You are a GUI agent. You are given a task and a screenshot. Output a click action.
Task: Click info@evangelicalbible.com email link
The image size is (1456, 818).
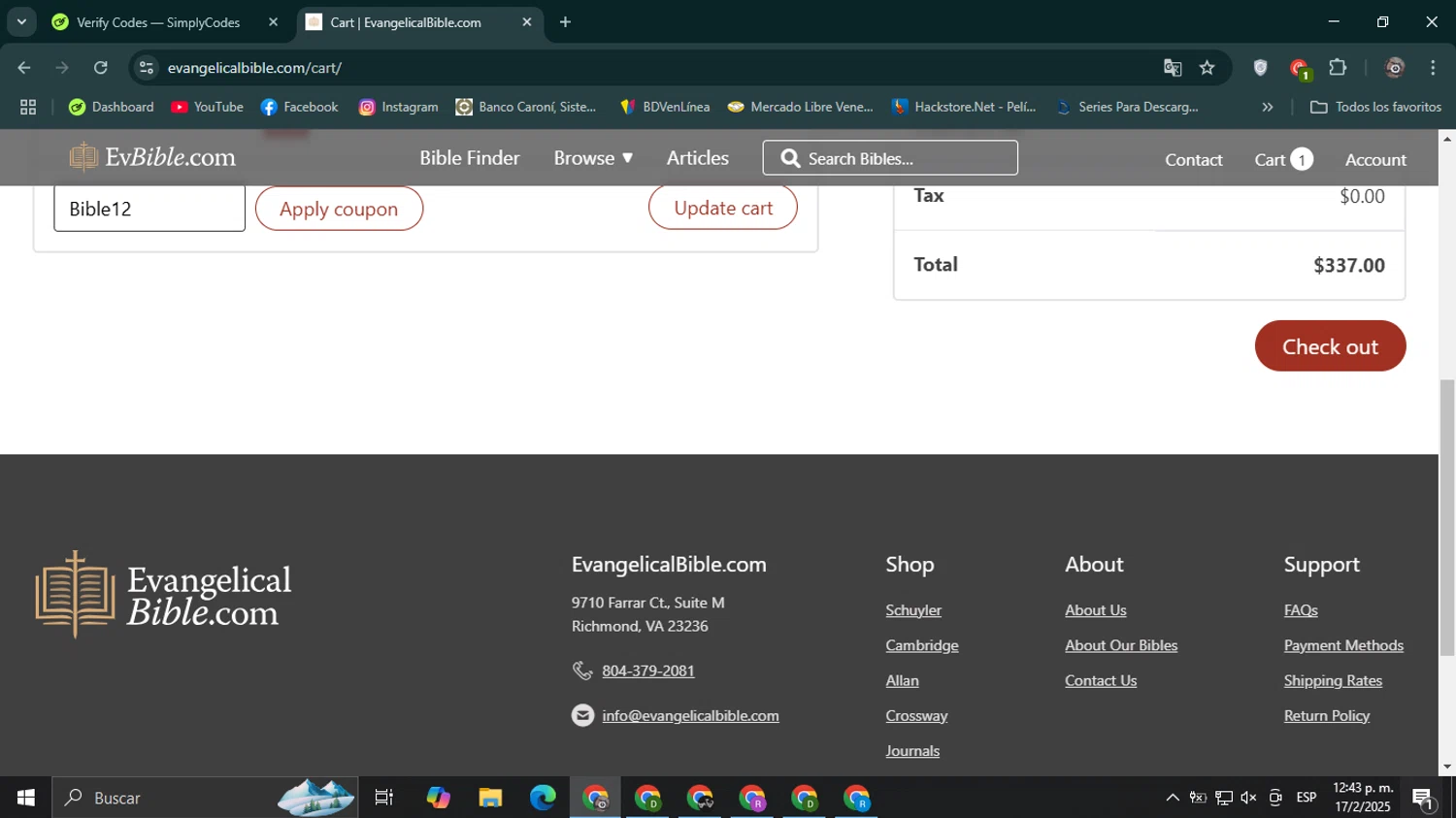(690, 715)
